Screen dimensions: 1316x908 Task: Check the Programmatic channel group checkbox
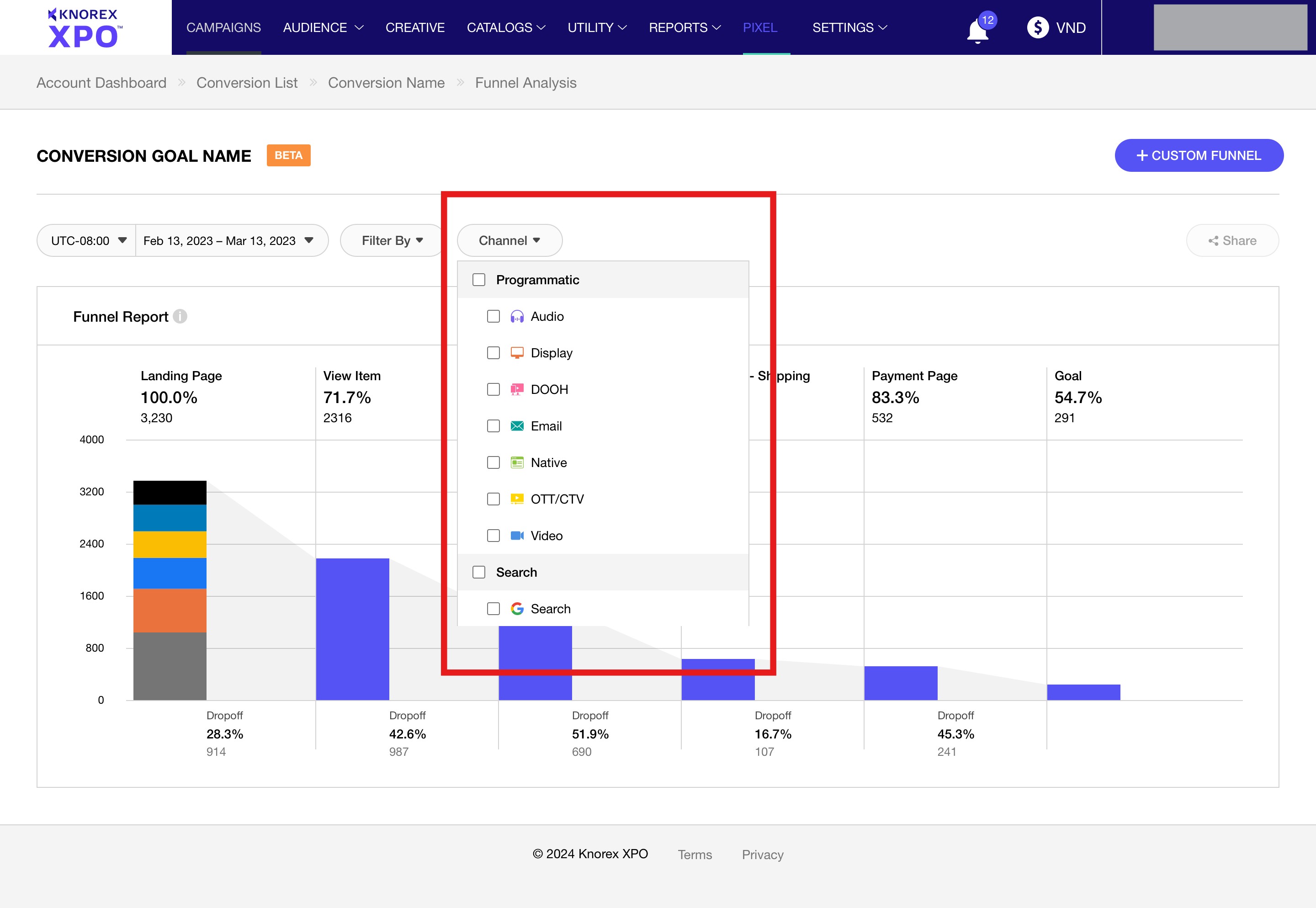click(x=478, y=279)
